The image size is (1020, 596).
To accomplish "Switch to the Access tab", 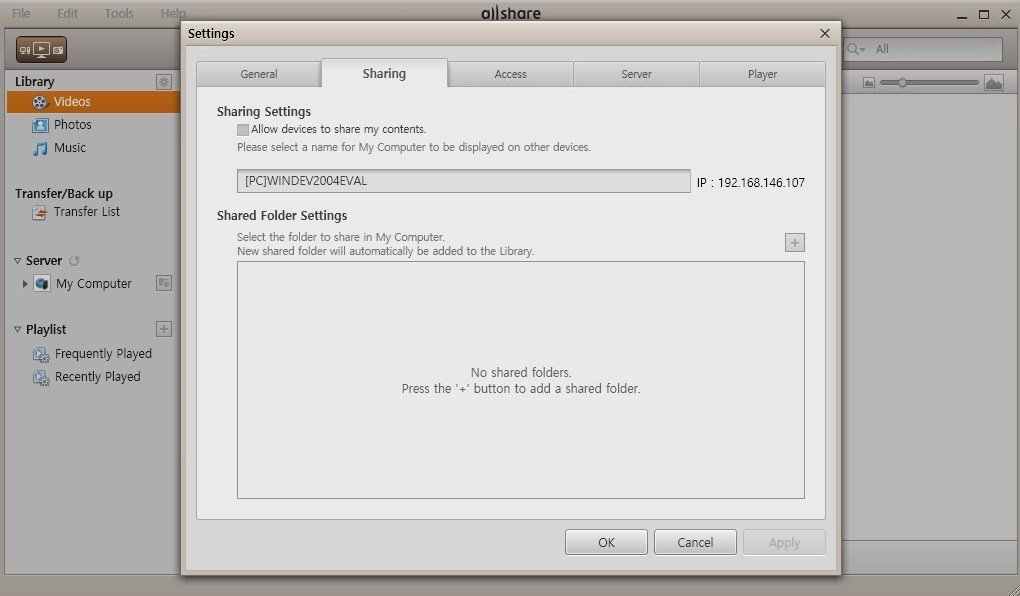I will click(x=511, y=74).
